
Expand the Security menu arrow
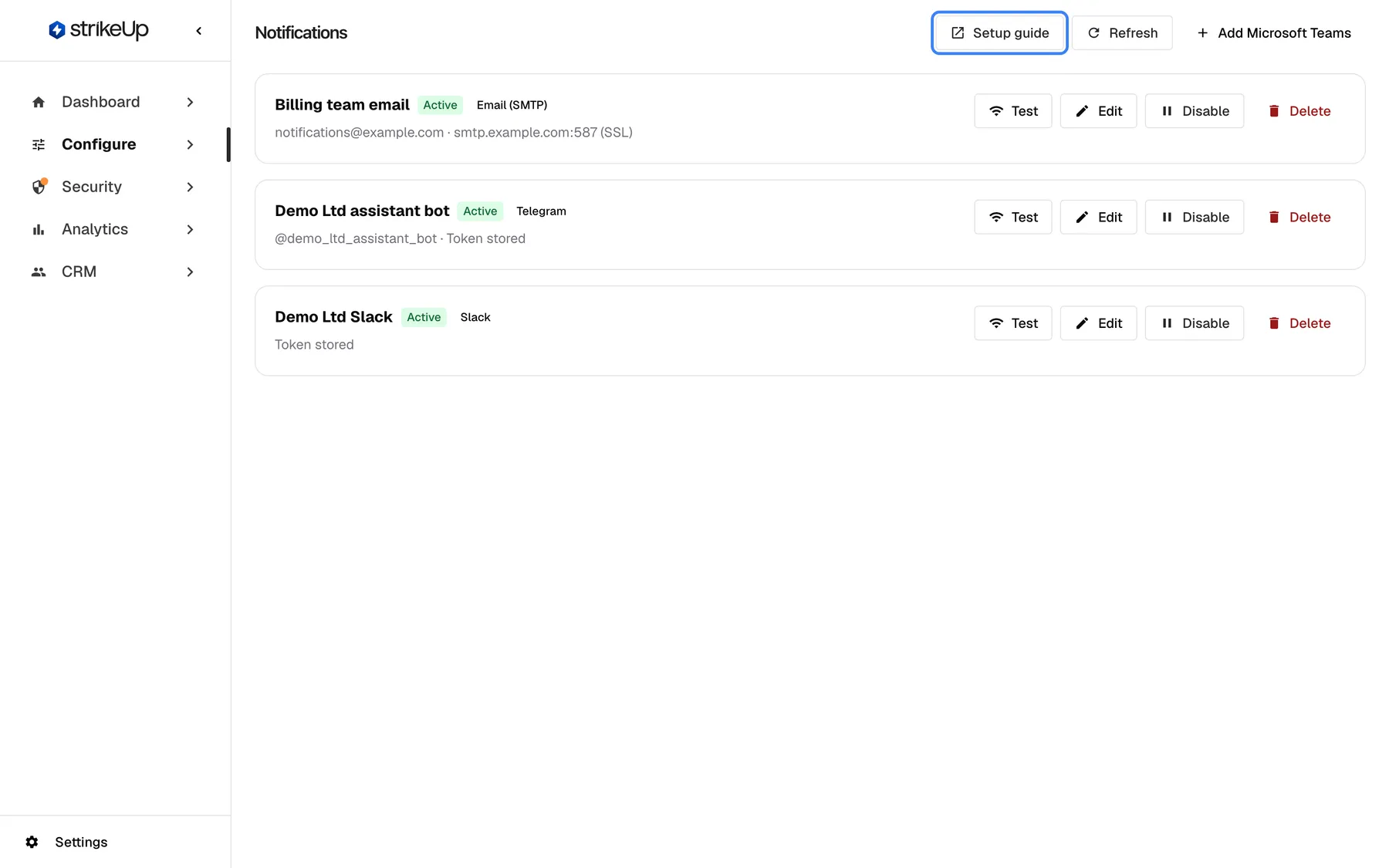[x=190, y=187]
